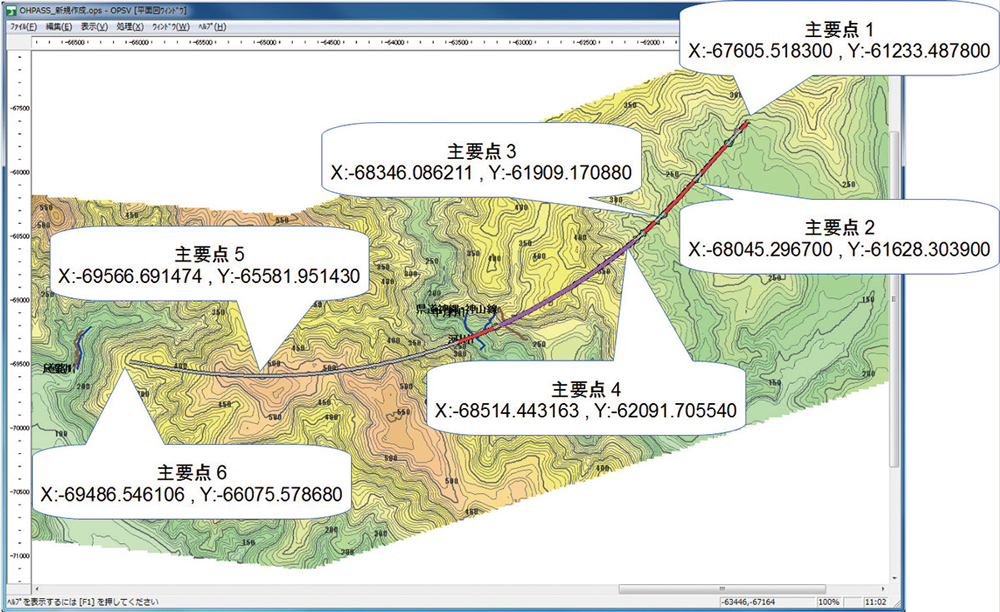Open the 処理(X) menu
The height and width of the screenshot is (612, 1000).
[129, 27]
